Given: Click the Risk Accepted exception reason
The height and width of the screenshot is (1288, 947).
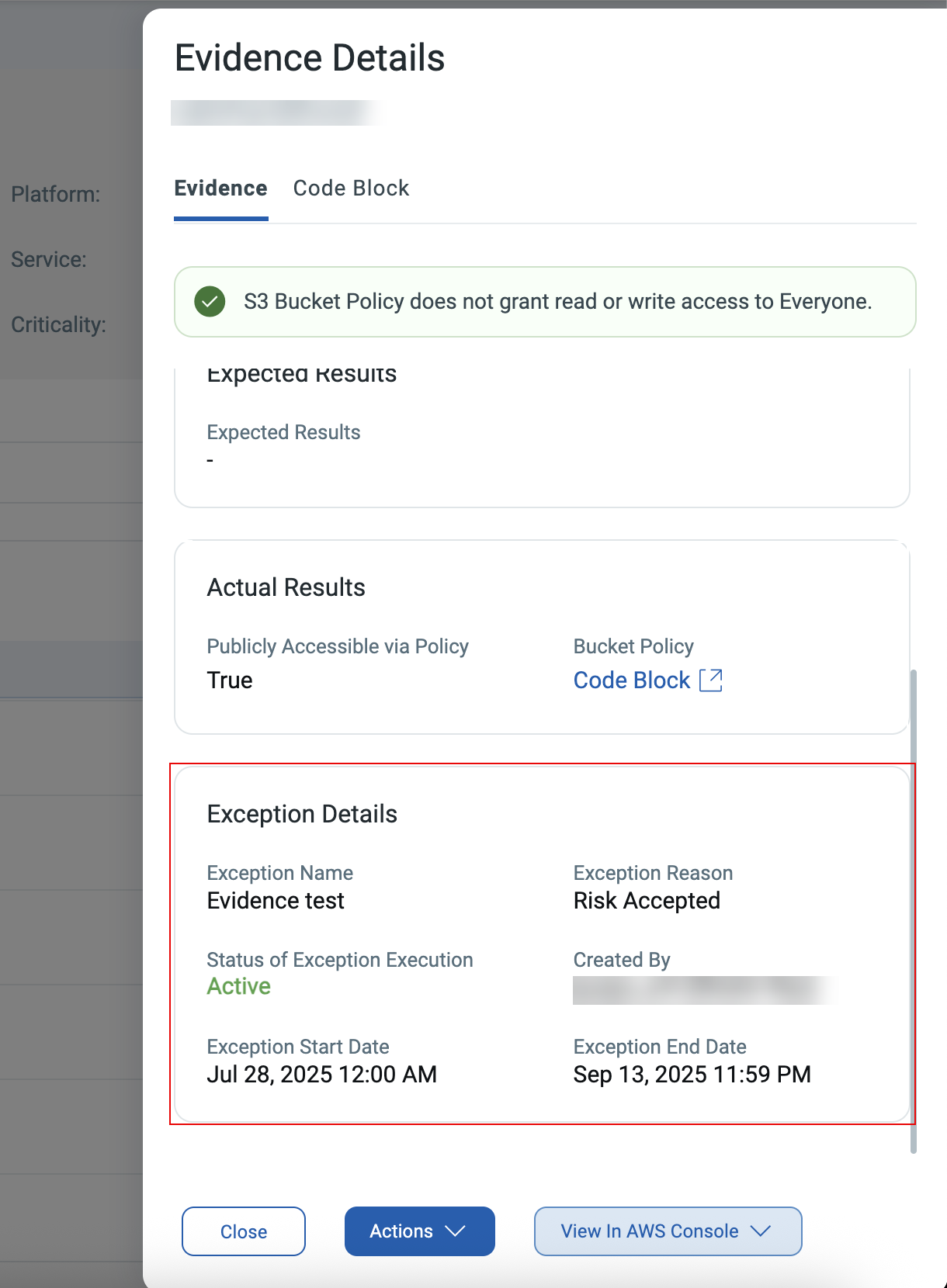Looking at the screenshot, I should tap(647, 901).
